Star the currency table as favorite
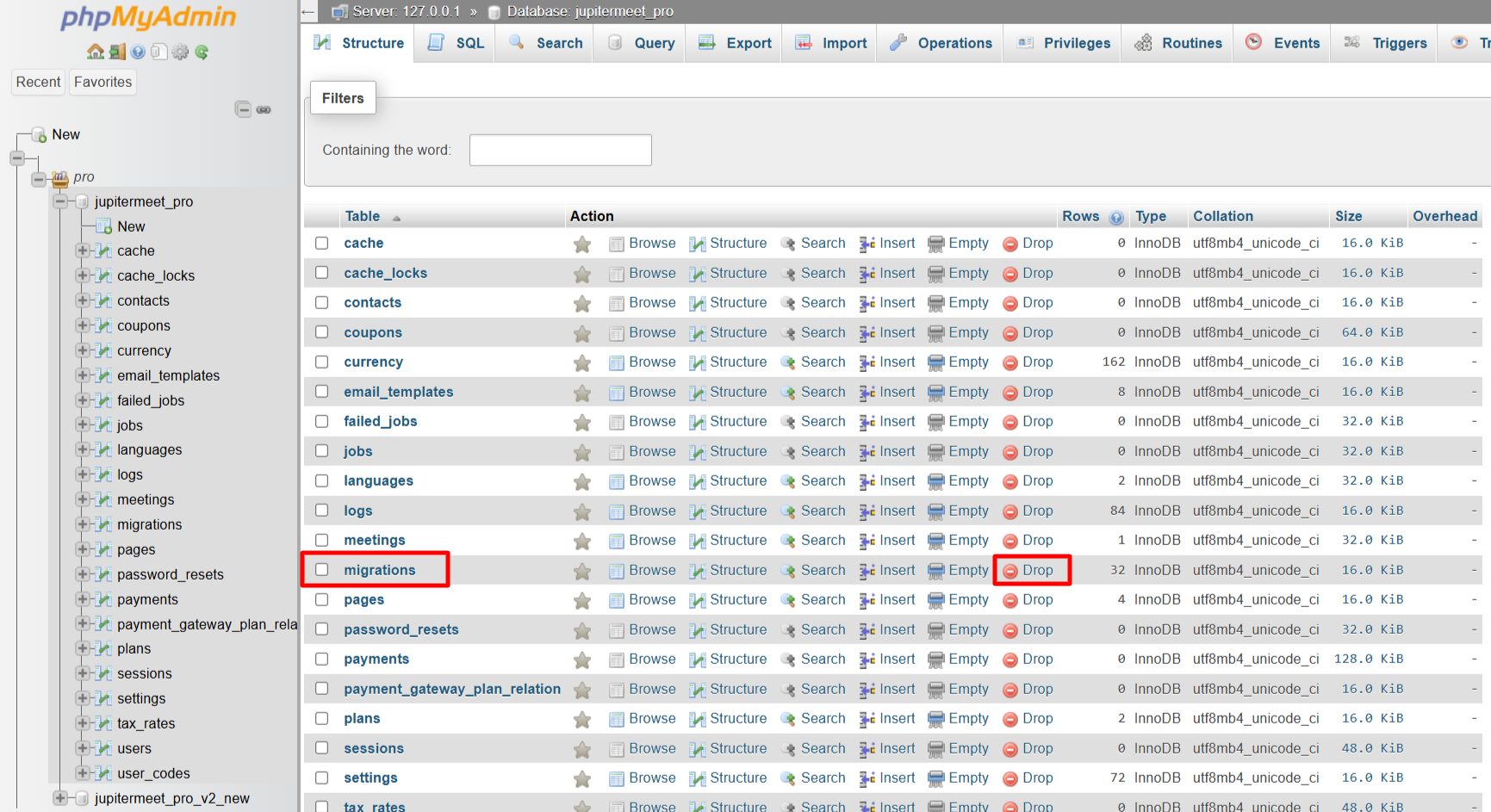 point(582,363)
